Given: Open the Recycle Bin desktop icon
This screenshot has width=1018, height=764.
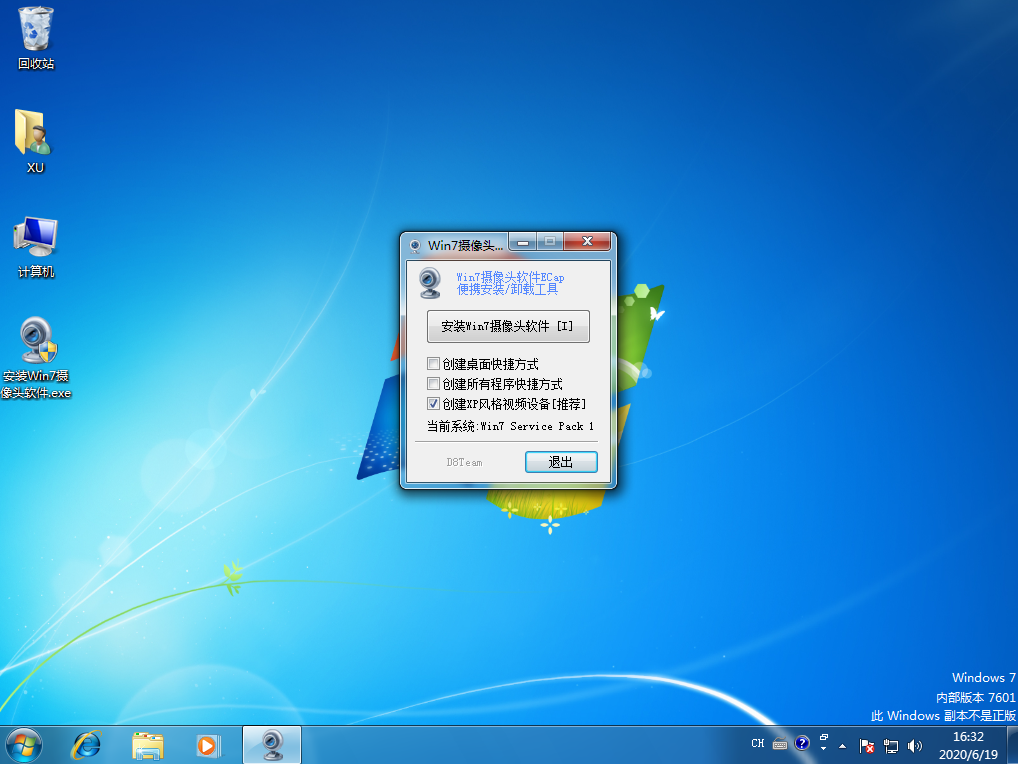Looking at the screenshot, I should click(36, 38).
